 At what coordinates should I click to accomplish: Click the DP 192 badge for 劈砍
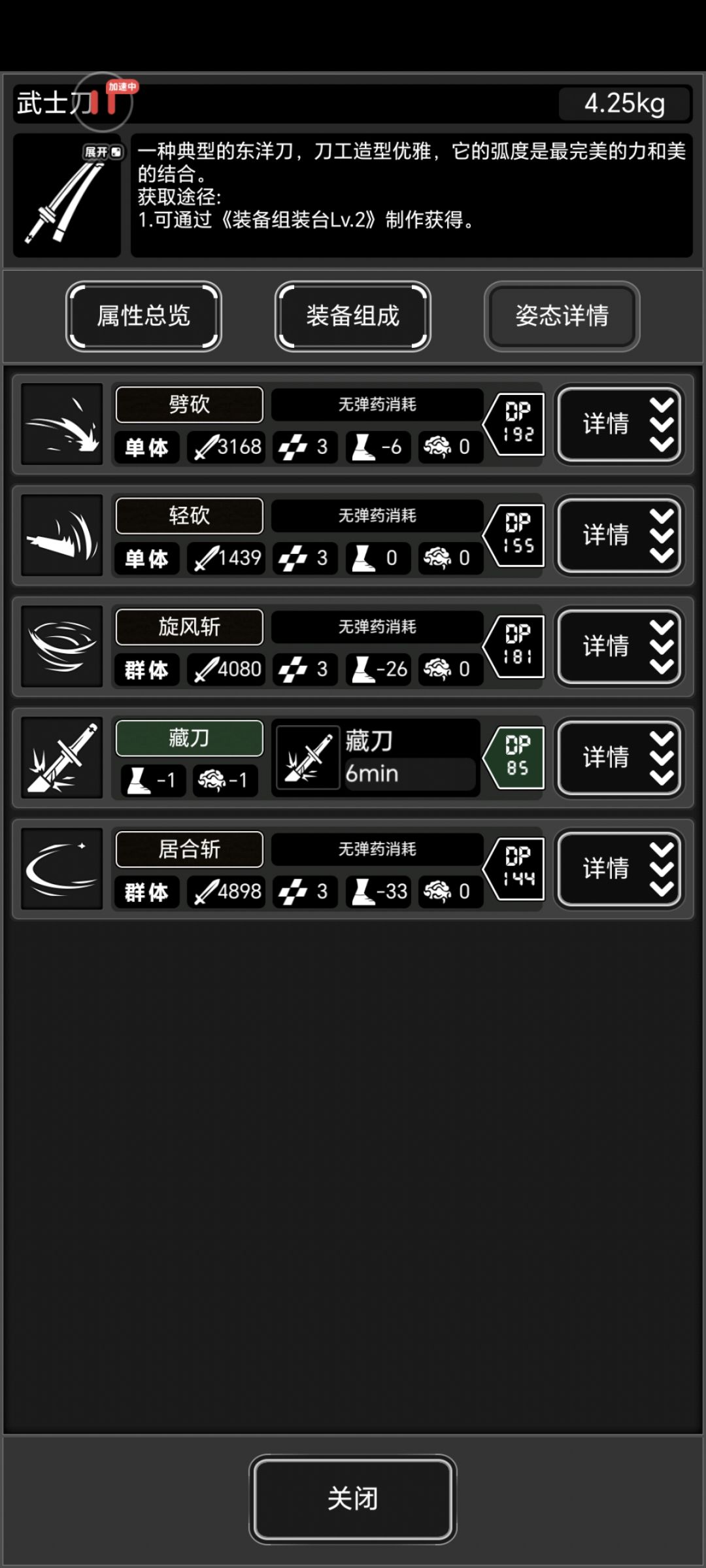coord(515,424)
